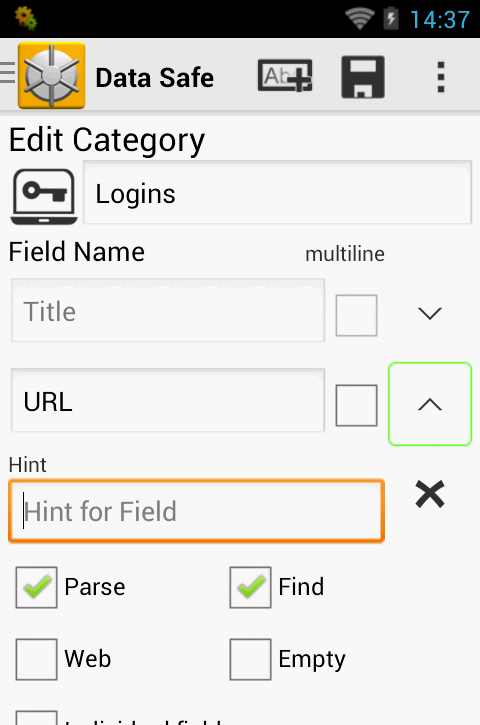Save category with floppy disk icon
Image resolution: width=480 pixels, height=725 pixels.
click(x=363, y=77)
